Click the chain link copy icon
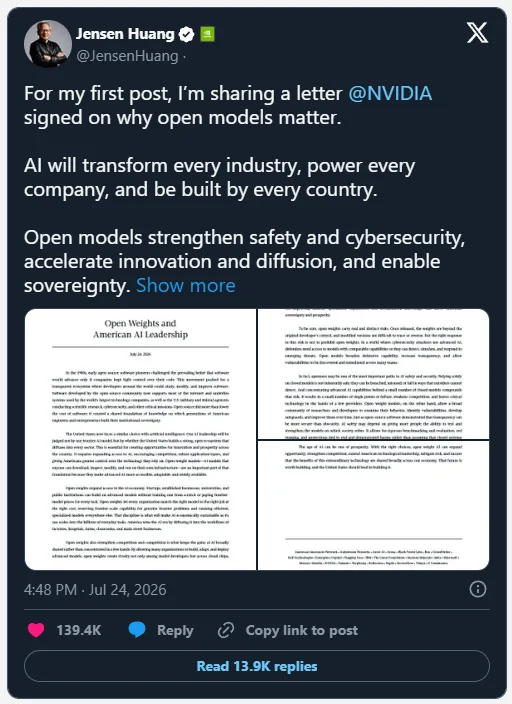 coord(226,630)
